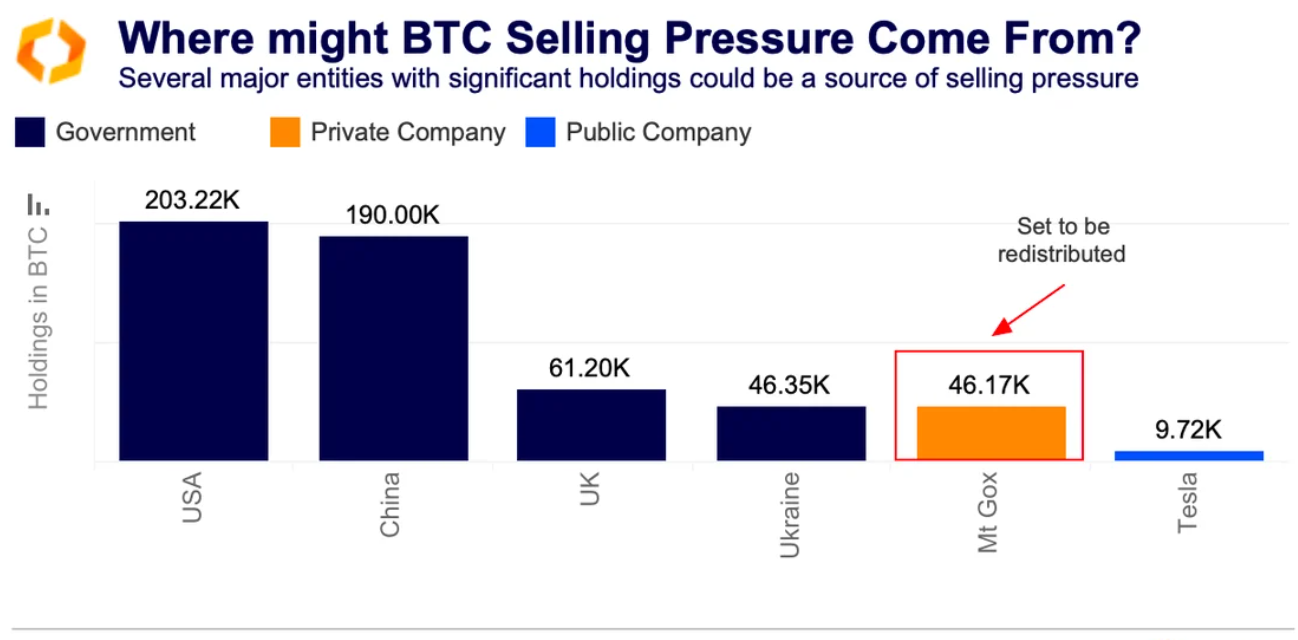Image resolution: width=1298 pixels, height=640 pixels.
Task: Click the 203.22K data label
Action: coord(193,200)
